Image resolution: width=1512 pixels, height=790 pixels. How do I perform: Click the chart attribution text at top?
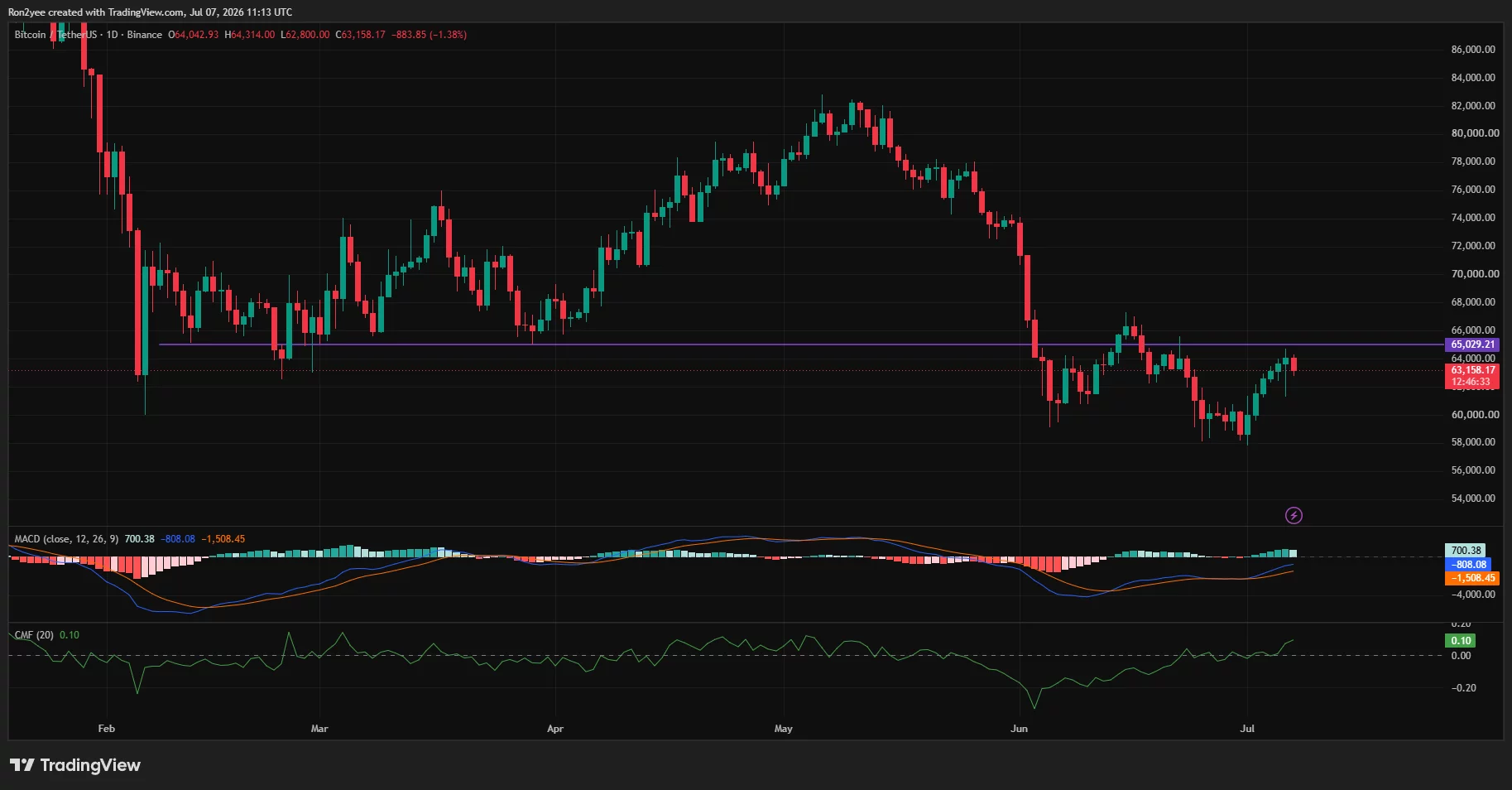pyautogui.click(x=150, y=12)
